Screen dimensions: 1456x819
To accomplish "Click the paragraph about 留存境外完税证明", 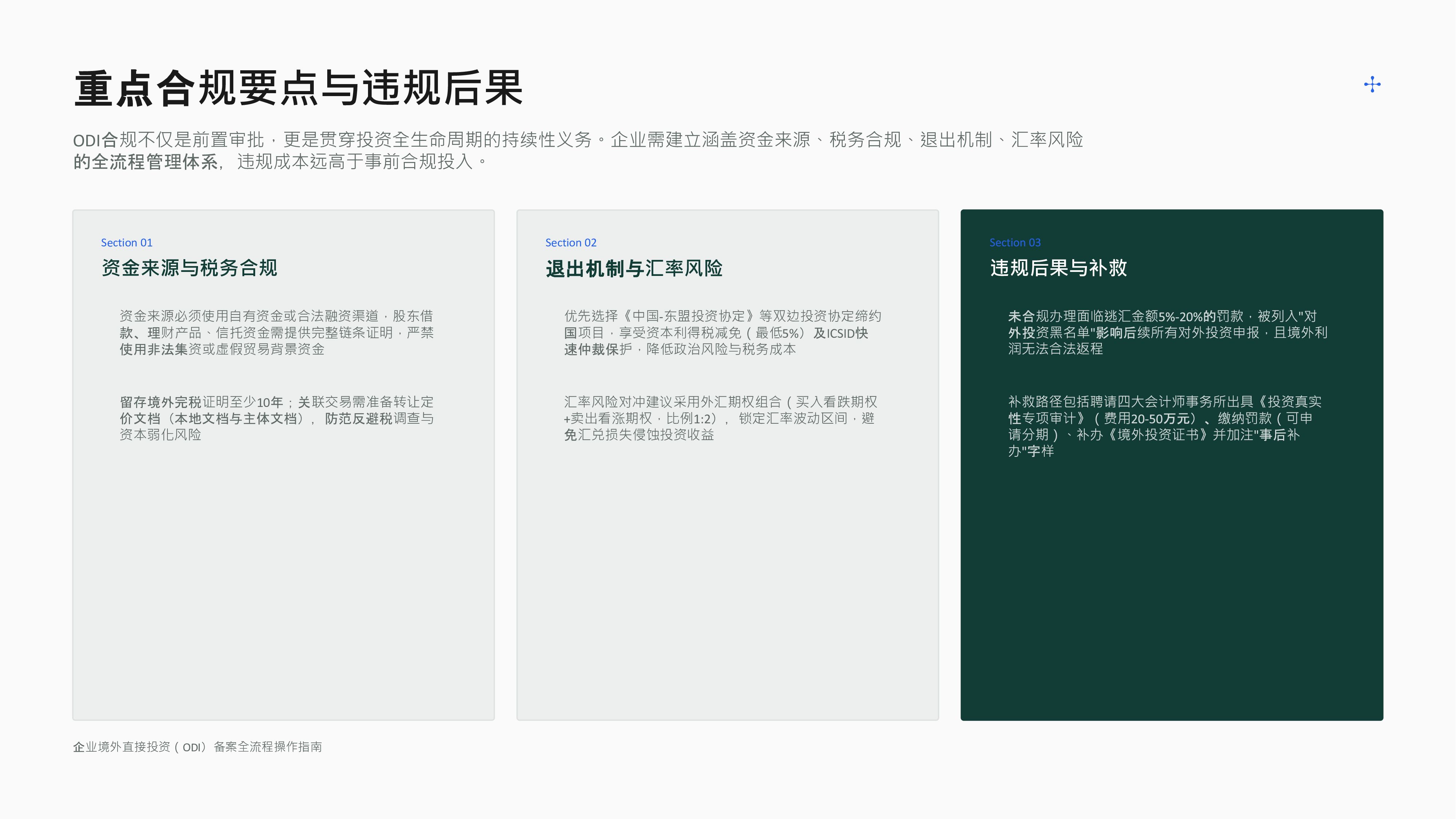I will pyautogui.click(x=276, y=418).
